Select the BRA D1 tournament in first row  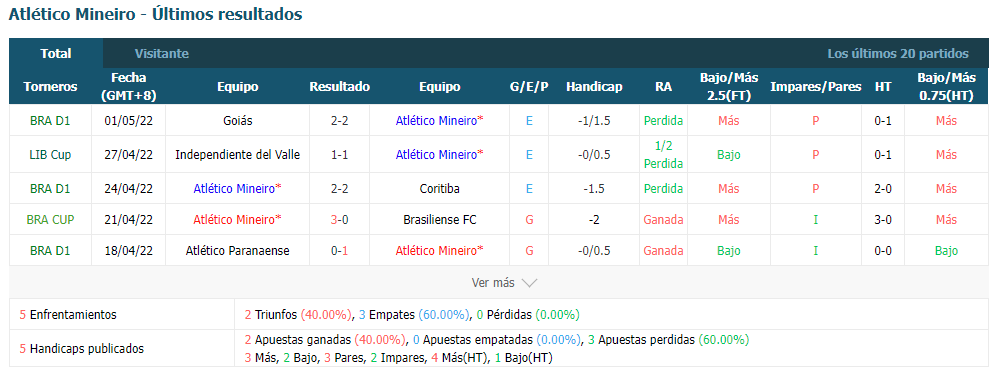pos(50,120)
